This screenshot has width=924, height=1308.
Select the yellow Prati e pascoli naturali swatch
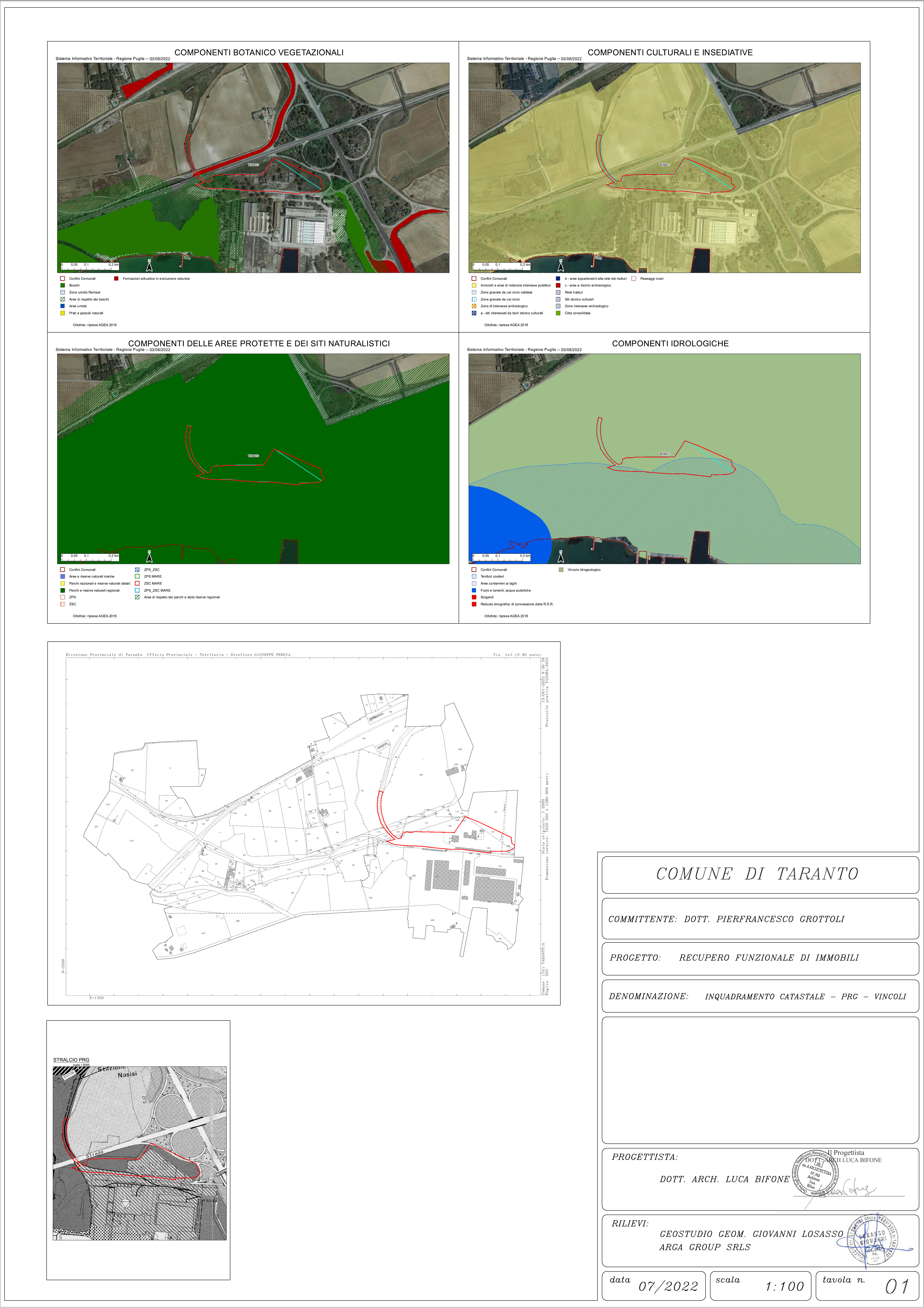[63, 313]
